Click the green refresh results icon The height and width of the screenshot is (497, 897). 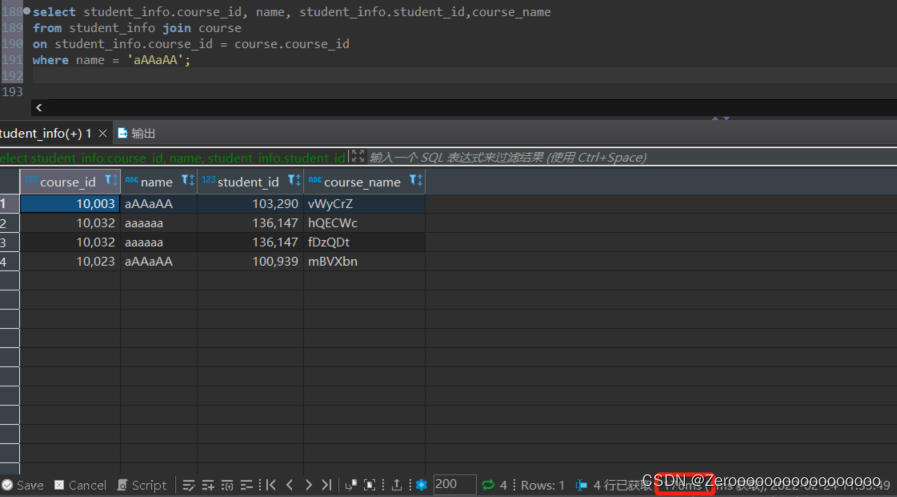click(x=488, y=485)
